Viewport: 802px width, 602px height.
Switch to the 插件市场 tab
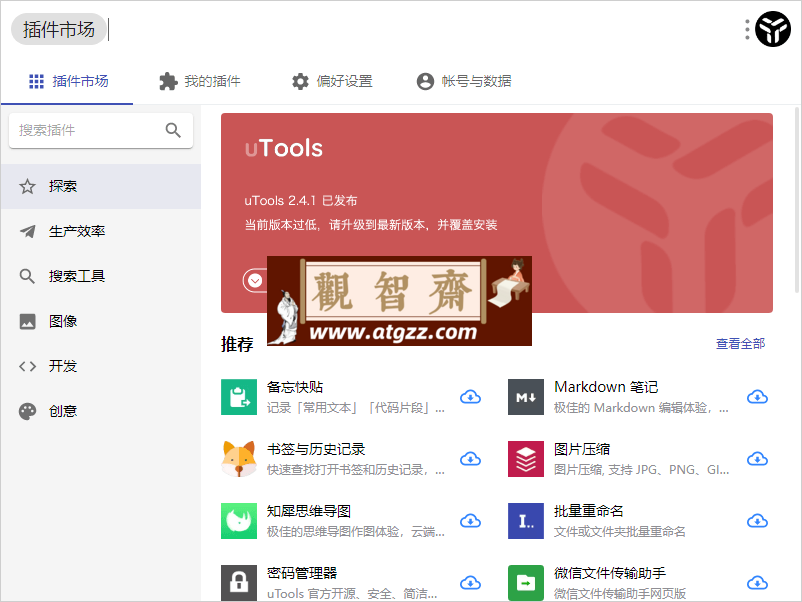[x=67, y=81]
